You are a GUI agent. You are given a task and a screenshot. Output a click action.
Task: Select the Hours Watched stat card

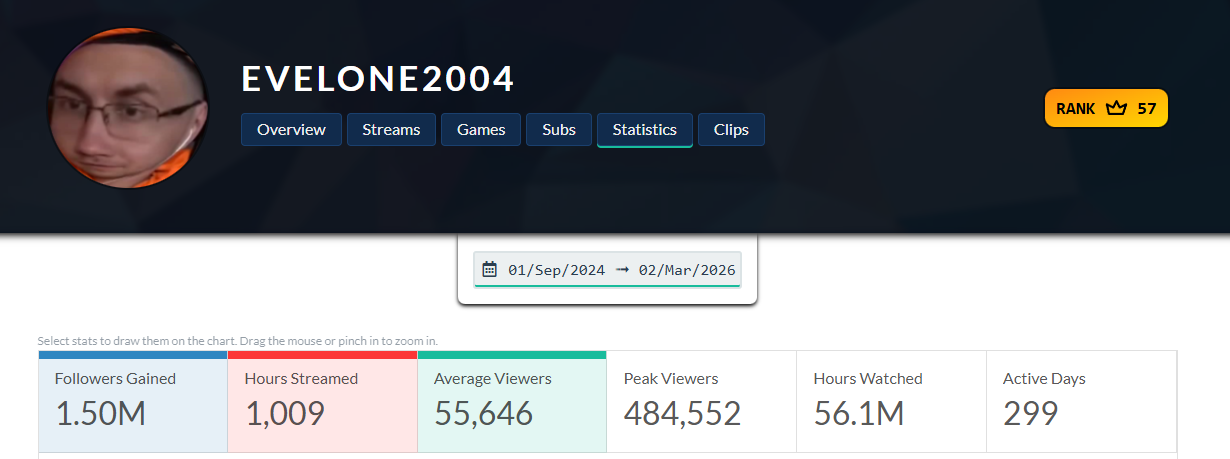891,402
